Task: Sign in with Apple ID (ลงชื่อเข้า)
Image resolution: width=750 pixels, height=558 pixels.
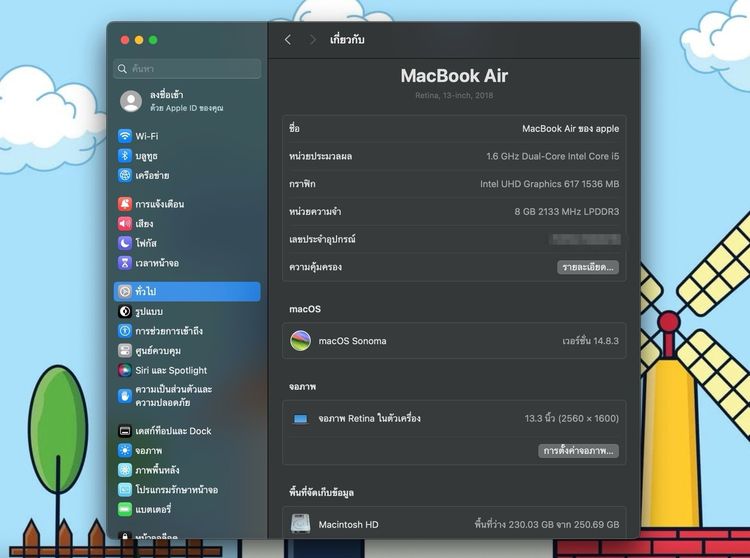Action: (166, 95)
